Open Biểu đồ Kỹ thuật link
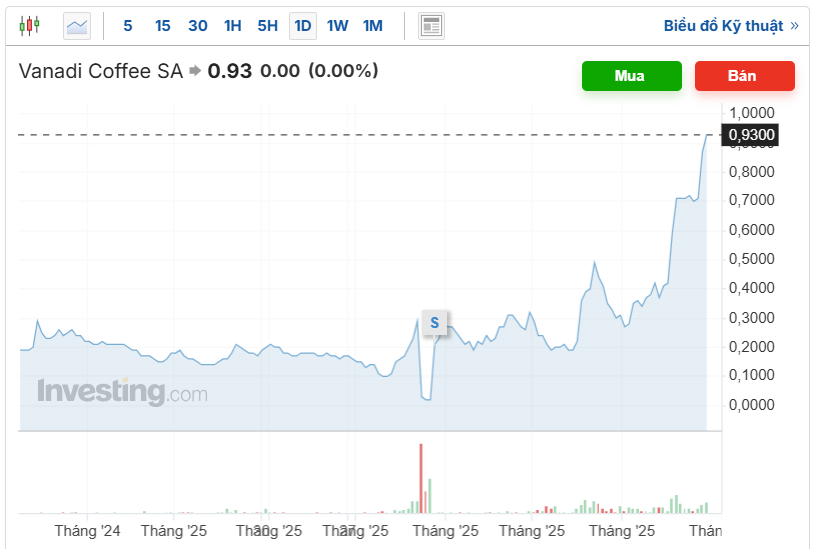The image size is (813, 549). 723,26
